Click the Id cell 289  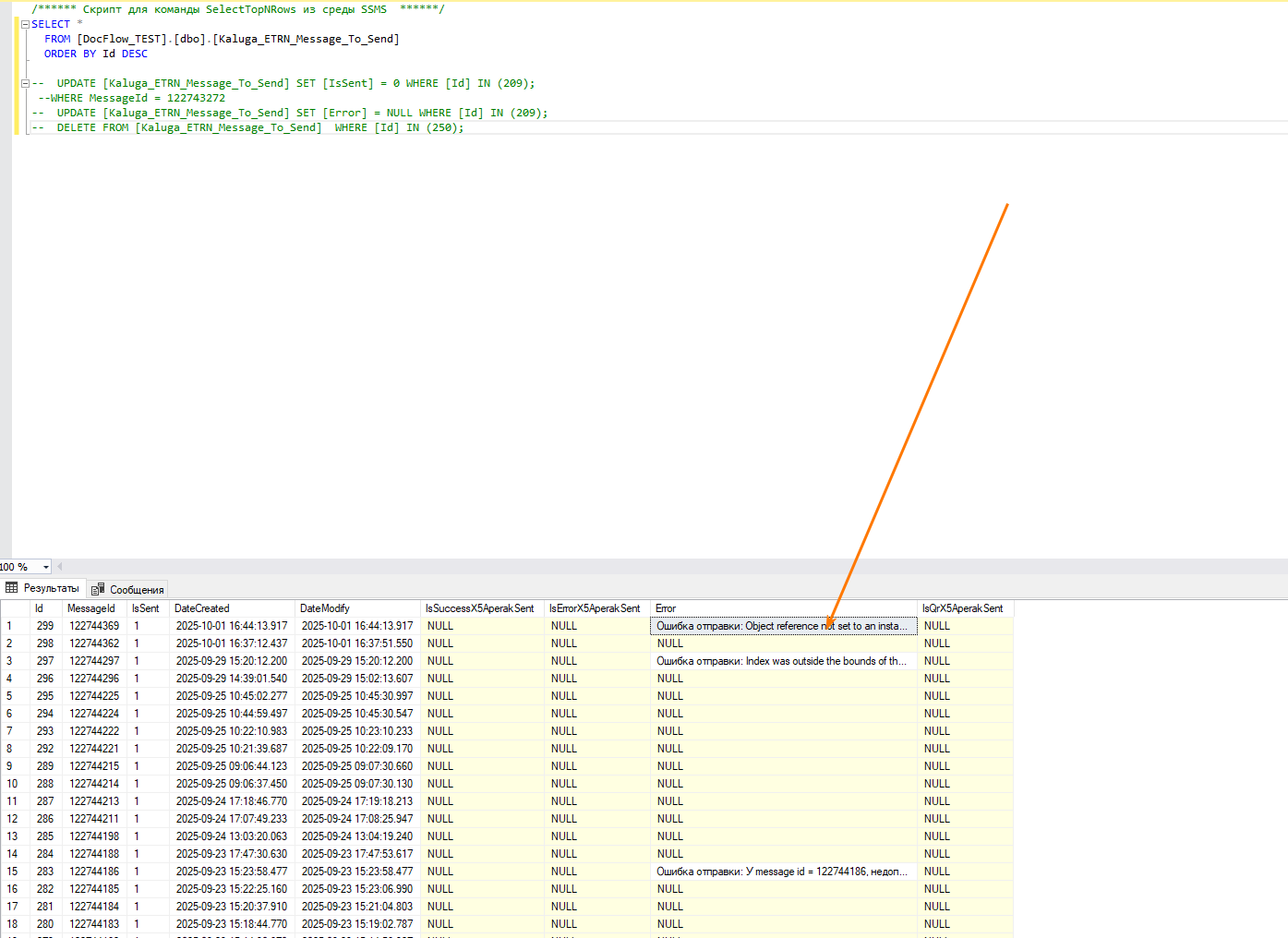click(x=46, y=766)
